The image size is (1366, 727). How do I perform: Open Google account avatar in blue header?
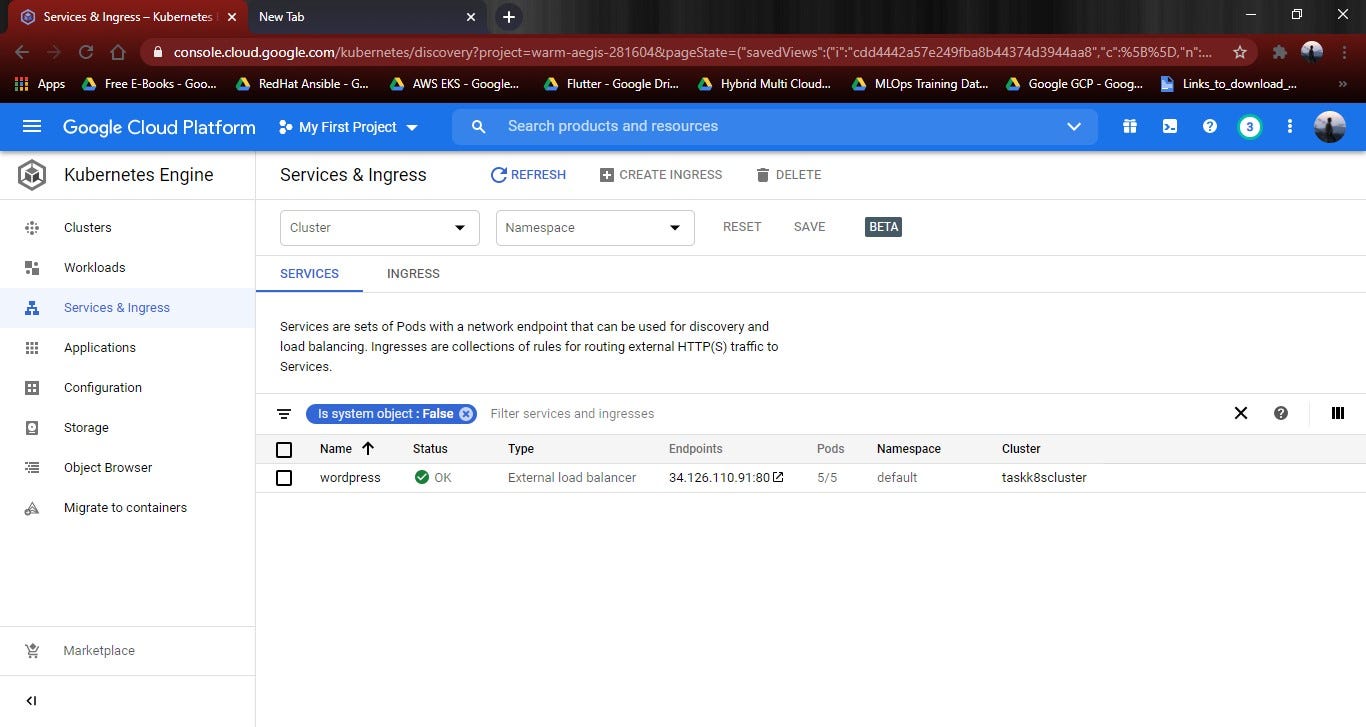coord(1329,127)
